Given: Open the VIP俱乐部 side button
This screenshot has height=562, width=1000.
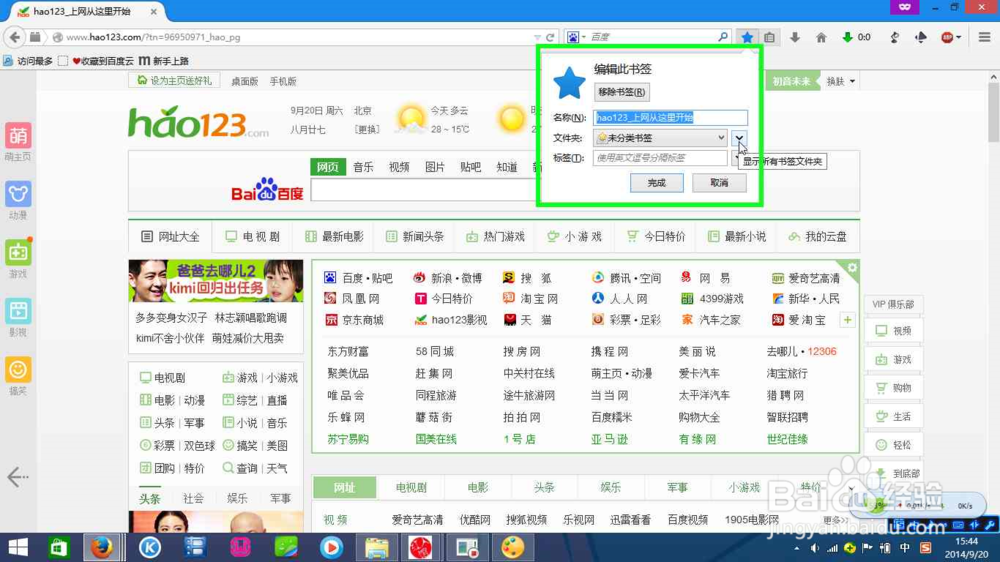Looking at the screenshot, I should click(x=893, y=304).
